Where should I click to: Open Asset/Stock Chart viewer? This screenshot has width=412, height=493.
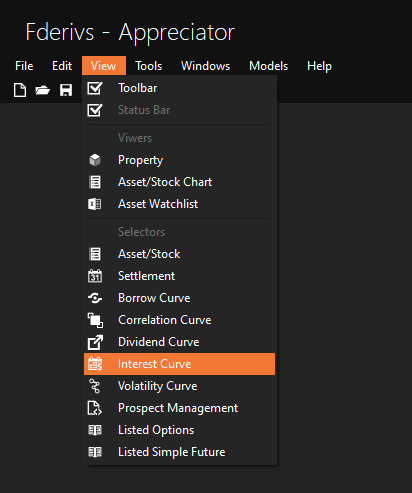click(x=179, y=182)
